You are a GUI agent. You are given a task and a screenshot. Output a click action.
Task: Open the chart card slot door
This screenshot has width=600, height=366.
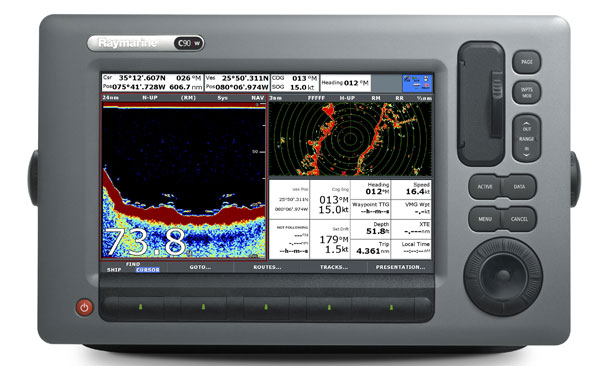coord(481,103)
